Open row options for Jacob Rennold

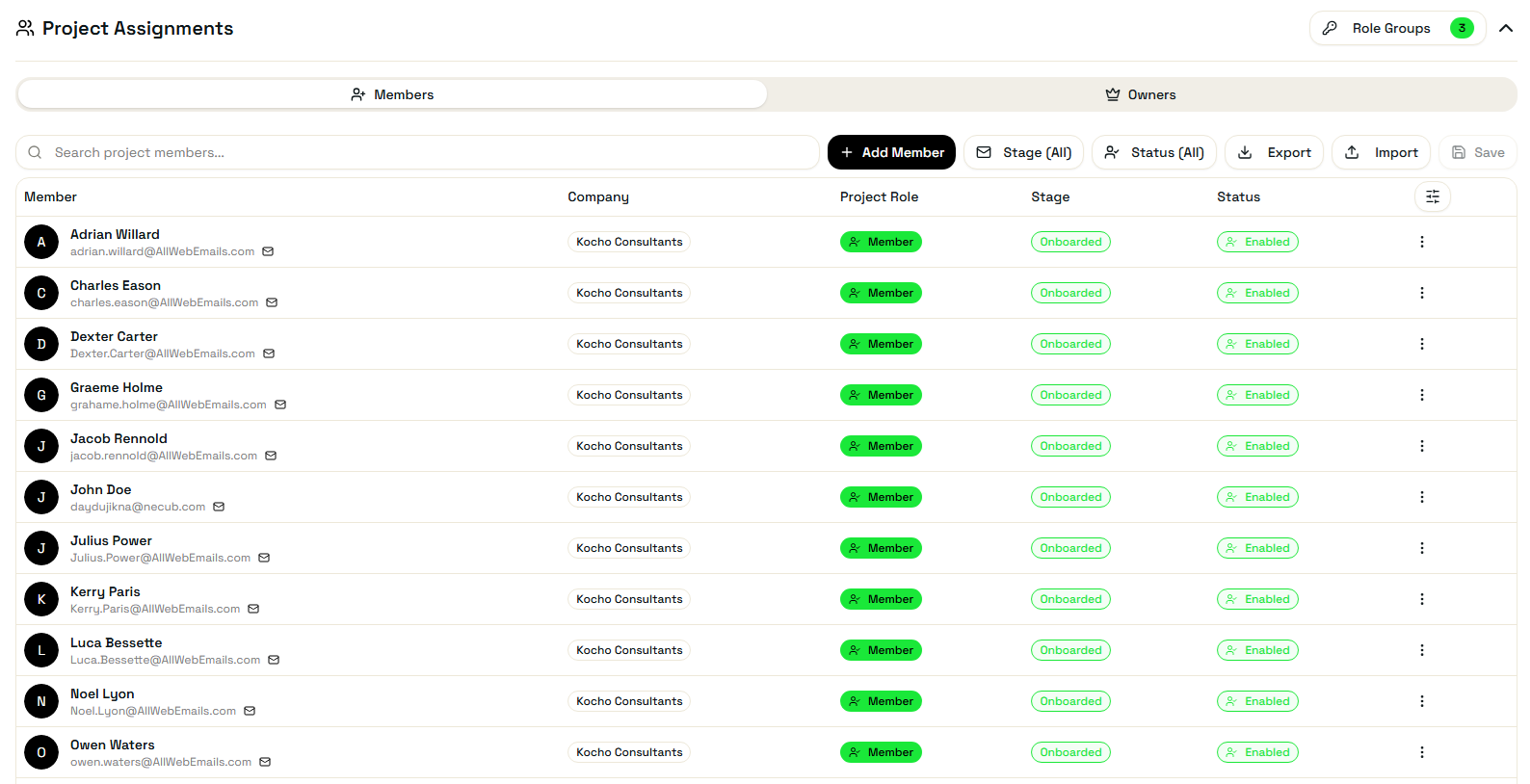click(x=1421, y=446)
